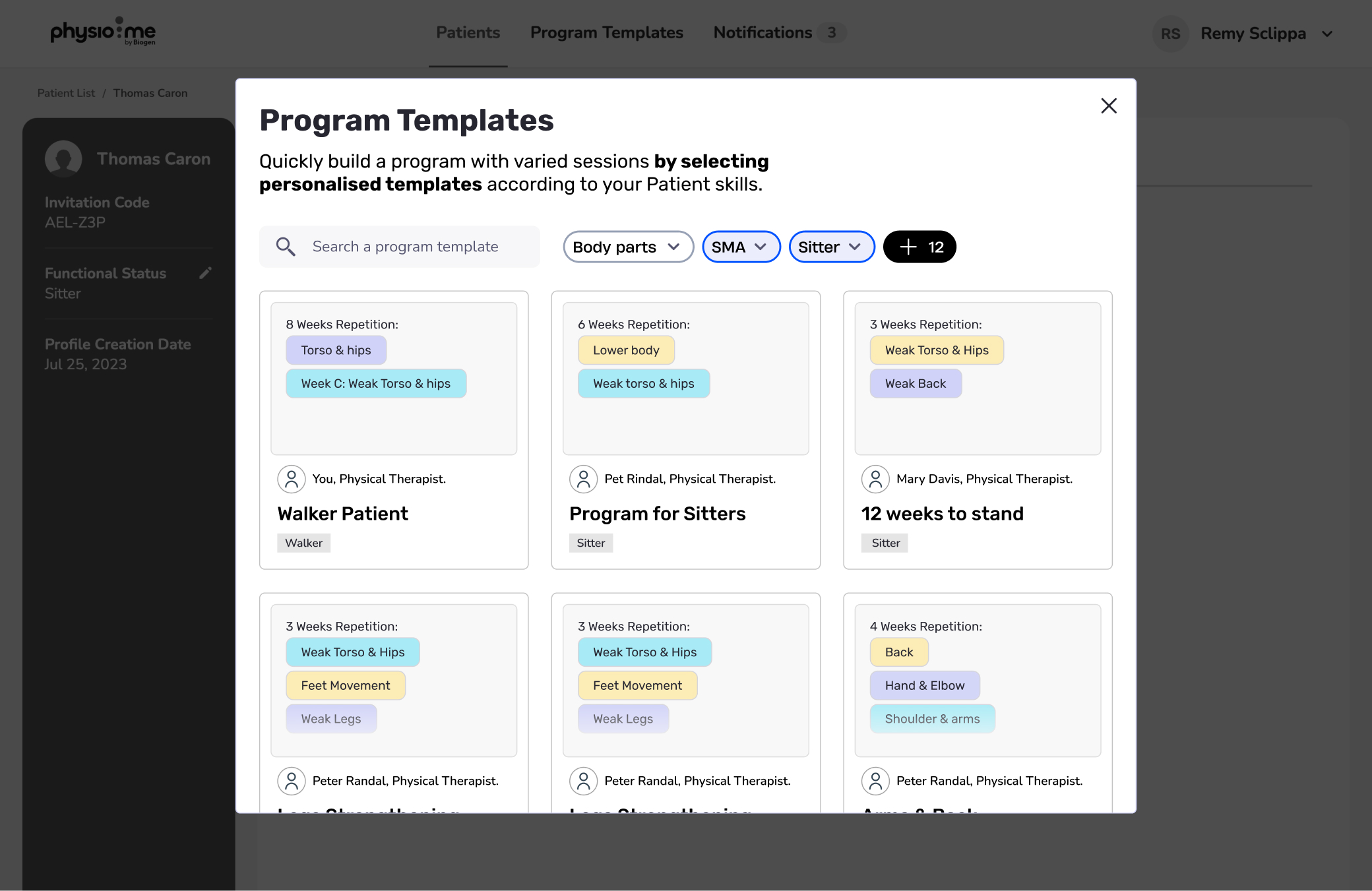
Task: Click the yellow Lower body tag
Action: (x=625, y=350)
